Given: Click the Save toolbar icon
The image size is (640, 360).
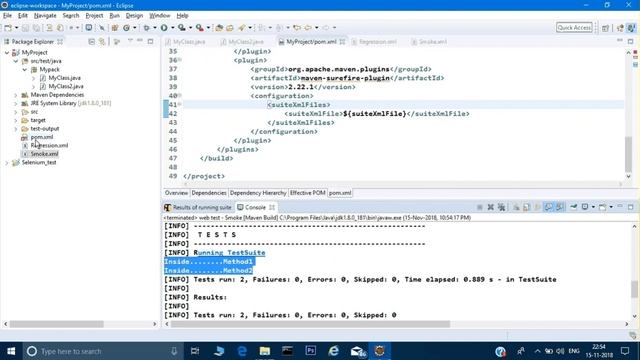Looking at the screenshot, I should point(25,28).
